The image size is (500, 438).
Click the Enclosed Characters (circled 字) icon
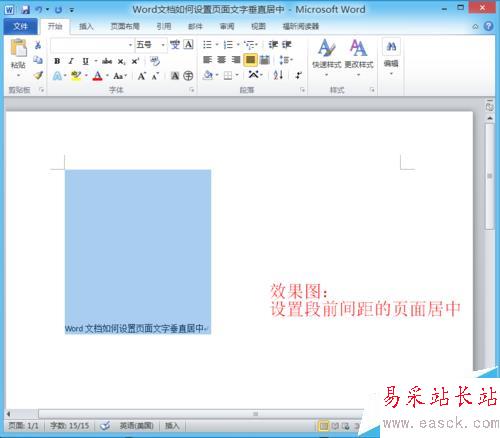(188, 76)
